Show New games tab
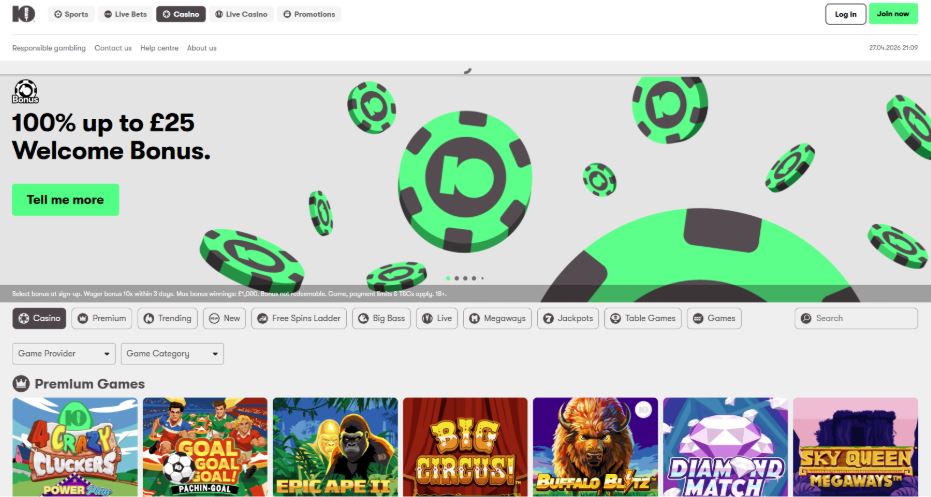 coord(224,318)
